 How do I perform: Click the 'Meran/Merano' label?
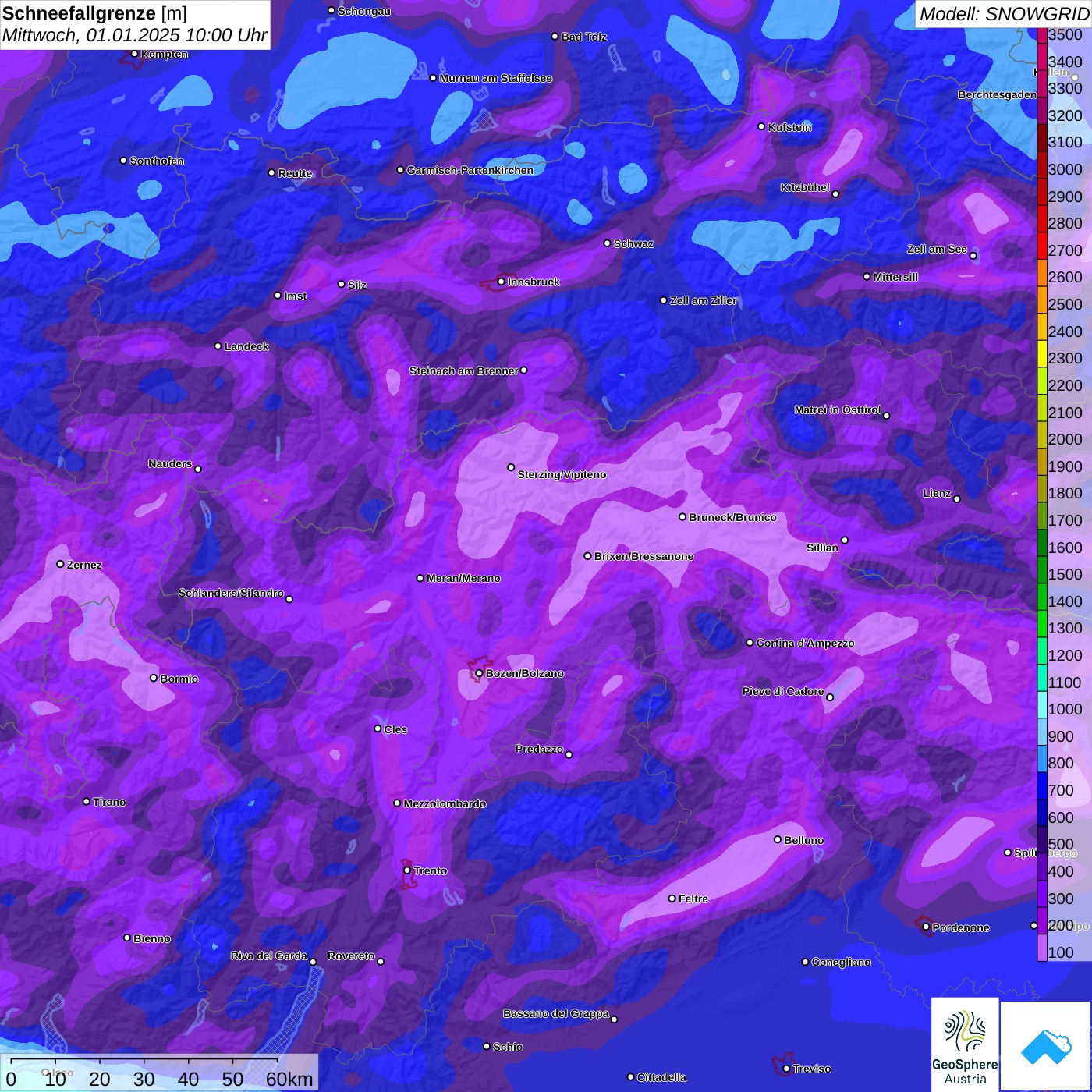click(x=463, y=578)
